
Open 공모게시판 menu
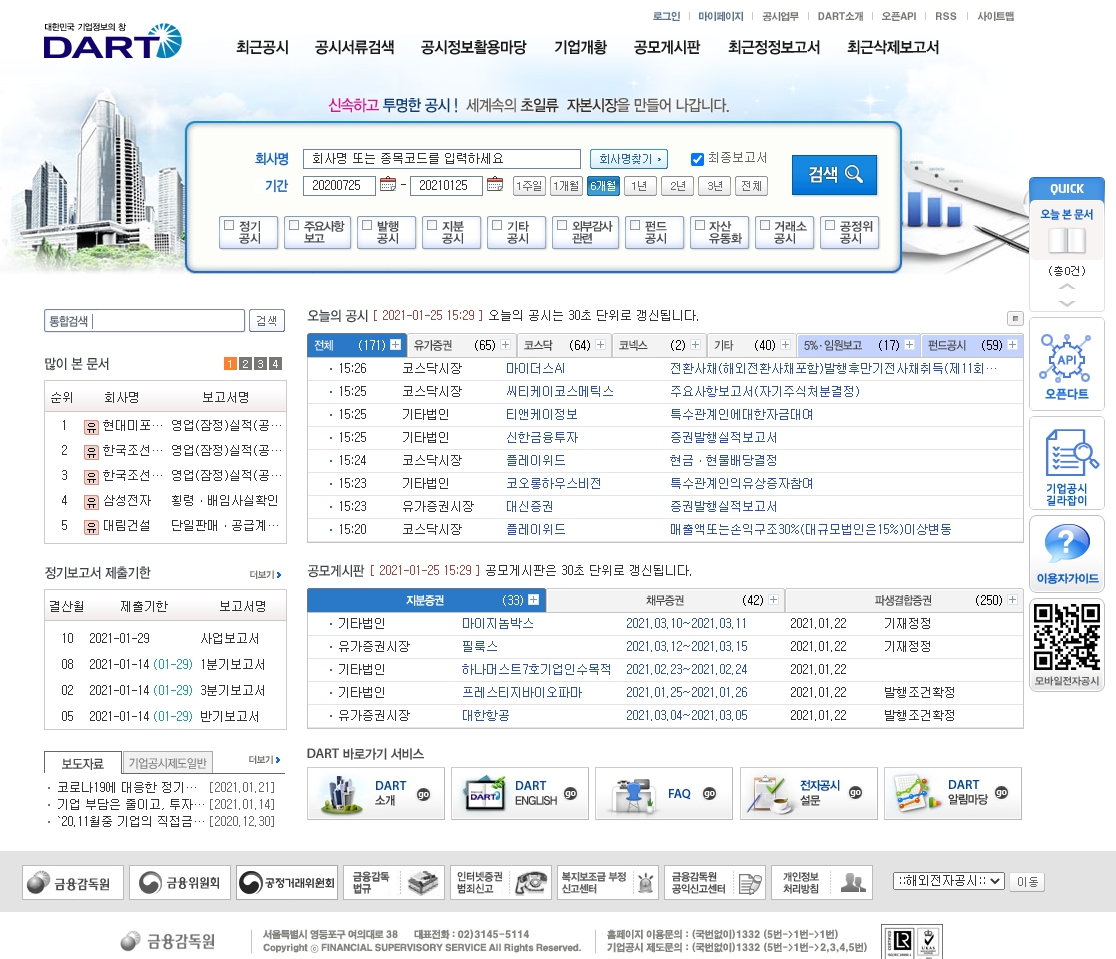point(667,47)
